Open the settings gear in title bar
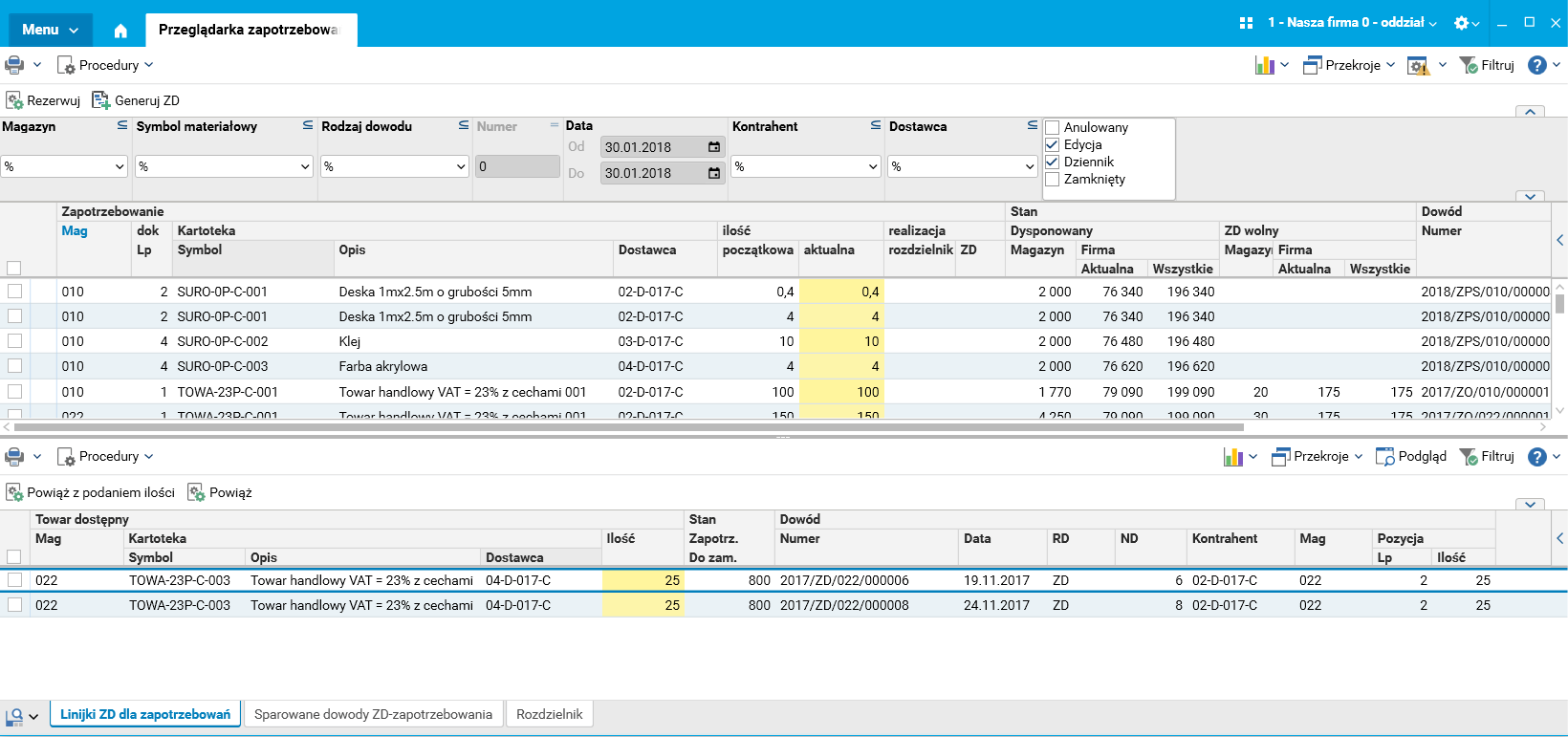The height and width of the screenshot is (737, 1568). pos(1462,23)
